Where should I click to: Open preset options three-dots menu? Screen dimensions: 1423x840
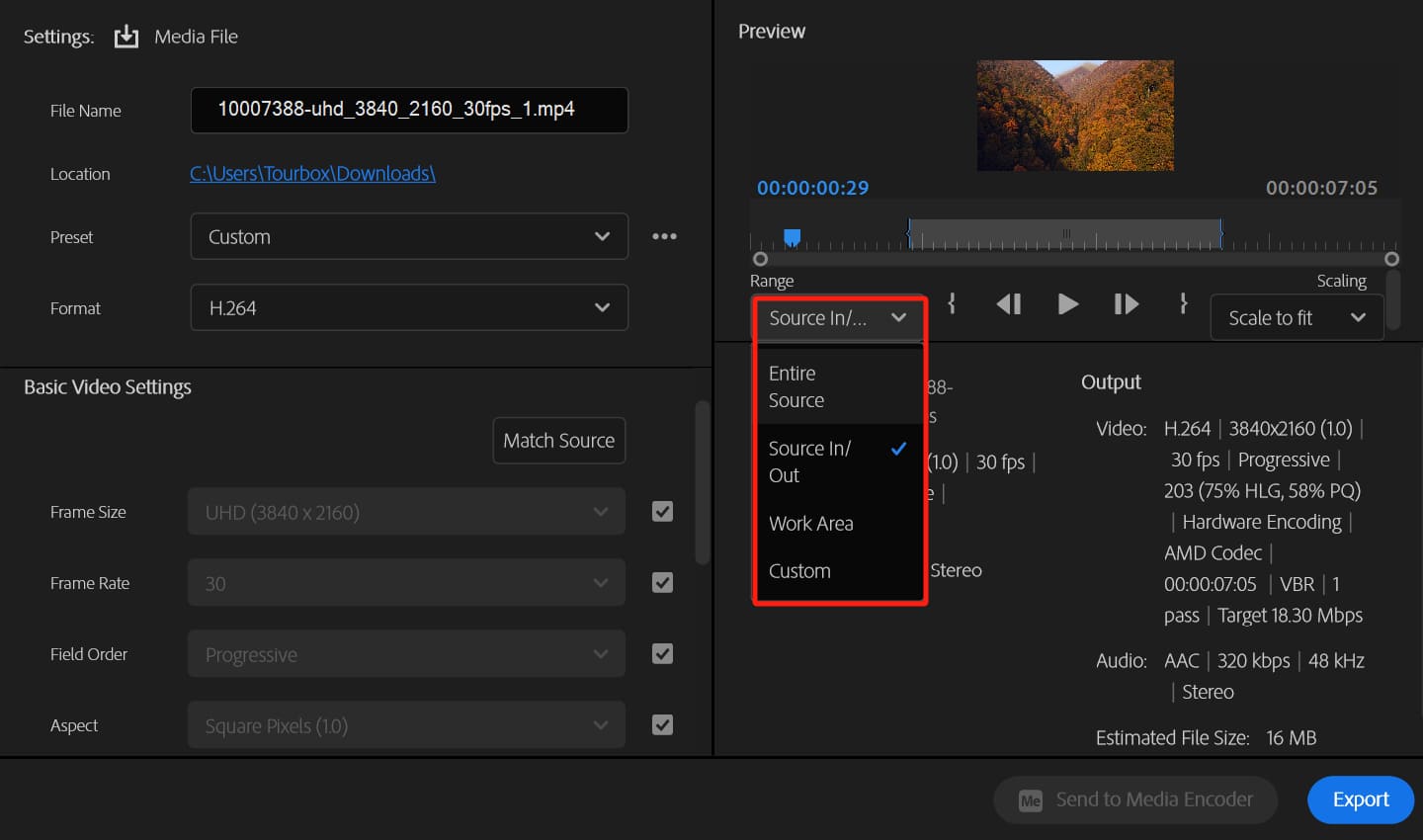point(664,236)
